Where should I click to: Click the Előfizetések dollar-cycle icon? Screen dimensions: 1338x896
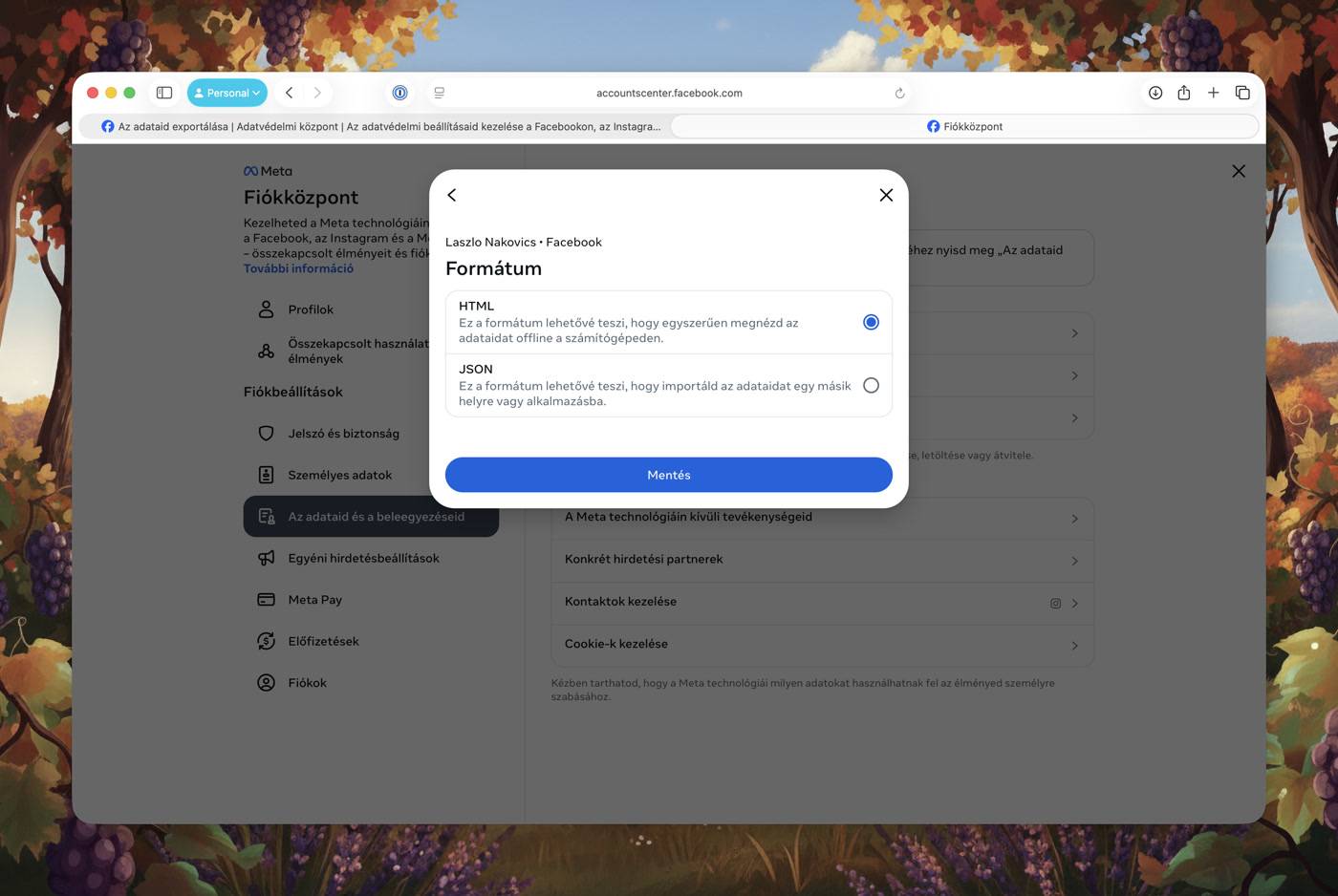(267, 641)
